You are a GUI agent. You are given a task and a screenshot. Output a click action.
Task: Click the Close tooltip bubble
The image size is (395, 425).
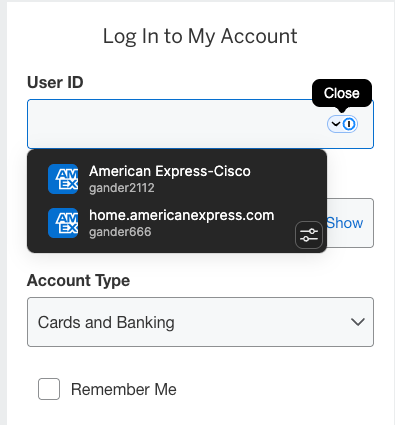(342, 93)
